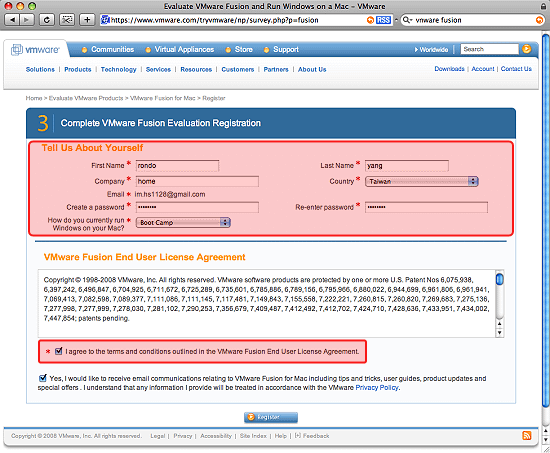This screenshot has width=550, height=453.
Task: Click Evaluate VMware Products breadcrumb
Action: pyautogui.click(x=86, y=98)
